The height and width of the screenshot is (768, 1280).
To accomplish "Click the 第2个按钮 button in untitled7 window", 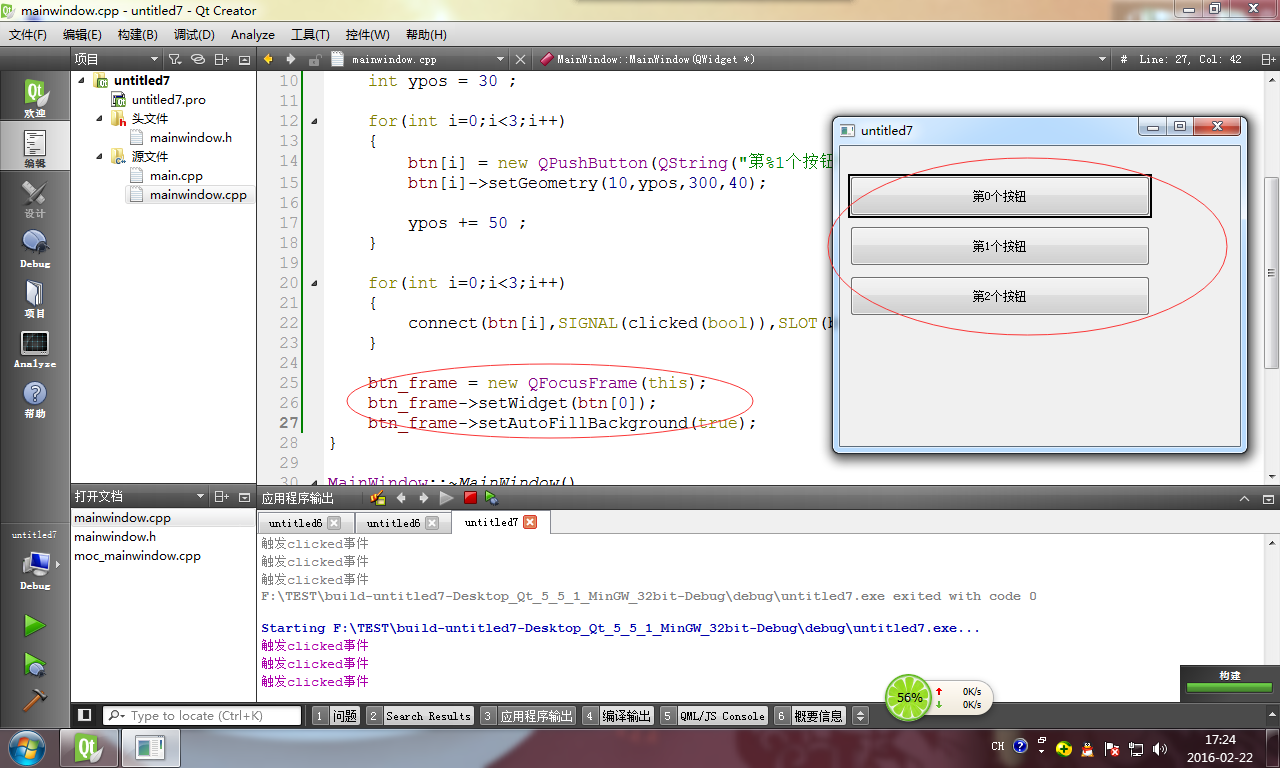I will click(999, 296).
